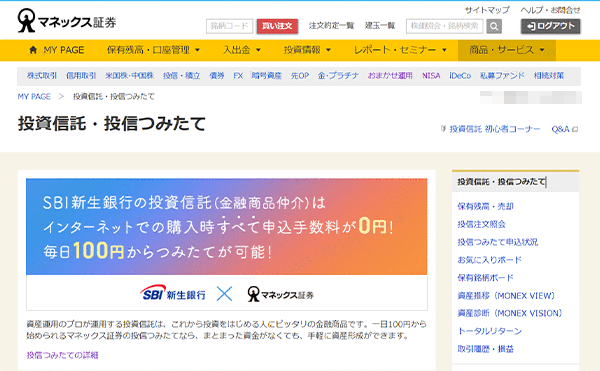The image size is (600, 371).
Task: Expand 保有残高・口座管理 dropdown menu
Action: point(153,50)
